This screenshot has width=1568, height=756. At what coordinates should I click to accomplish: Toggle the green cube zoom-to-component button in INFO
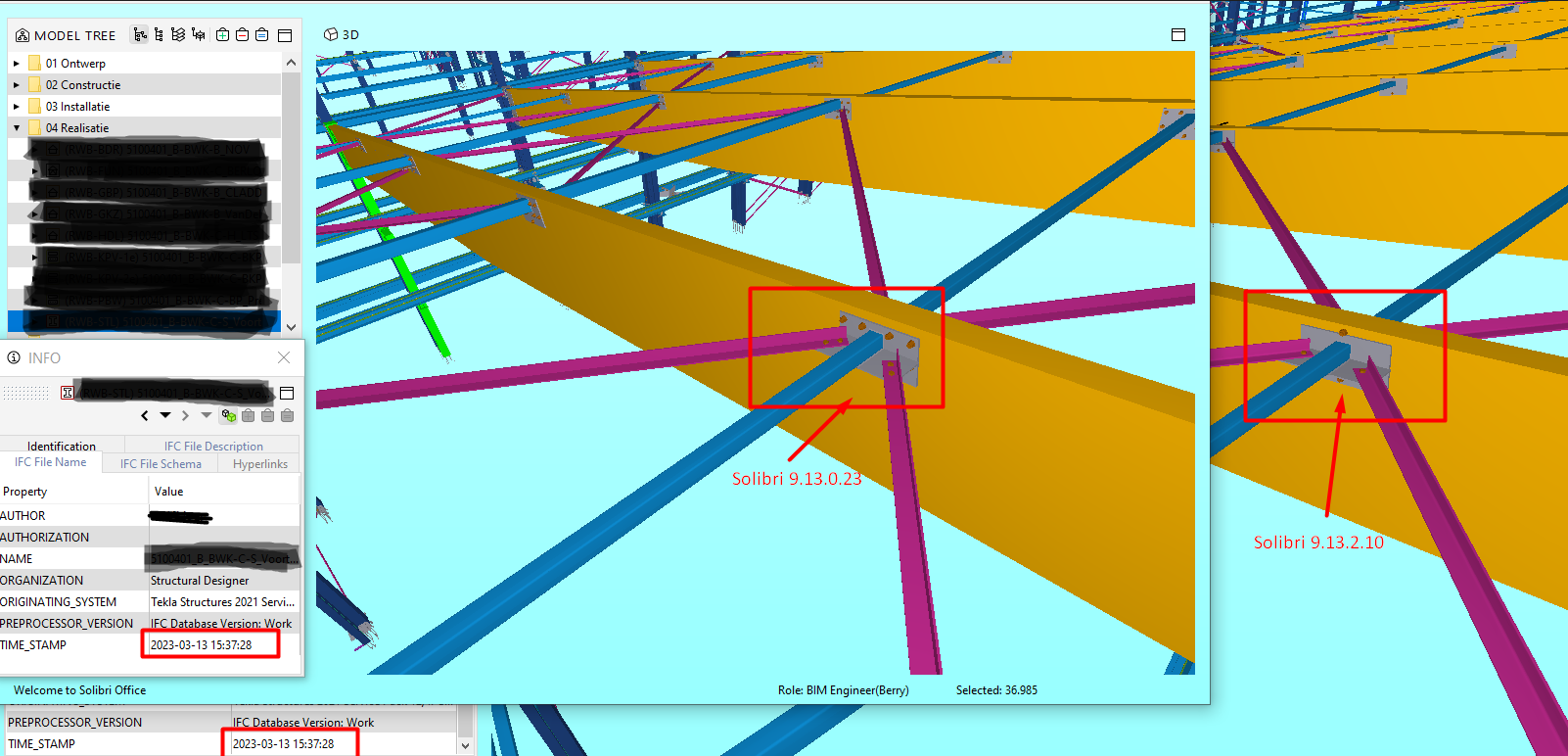pos(229,415)
